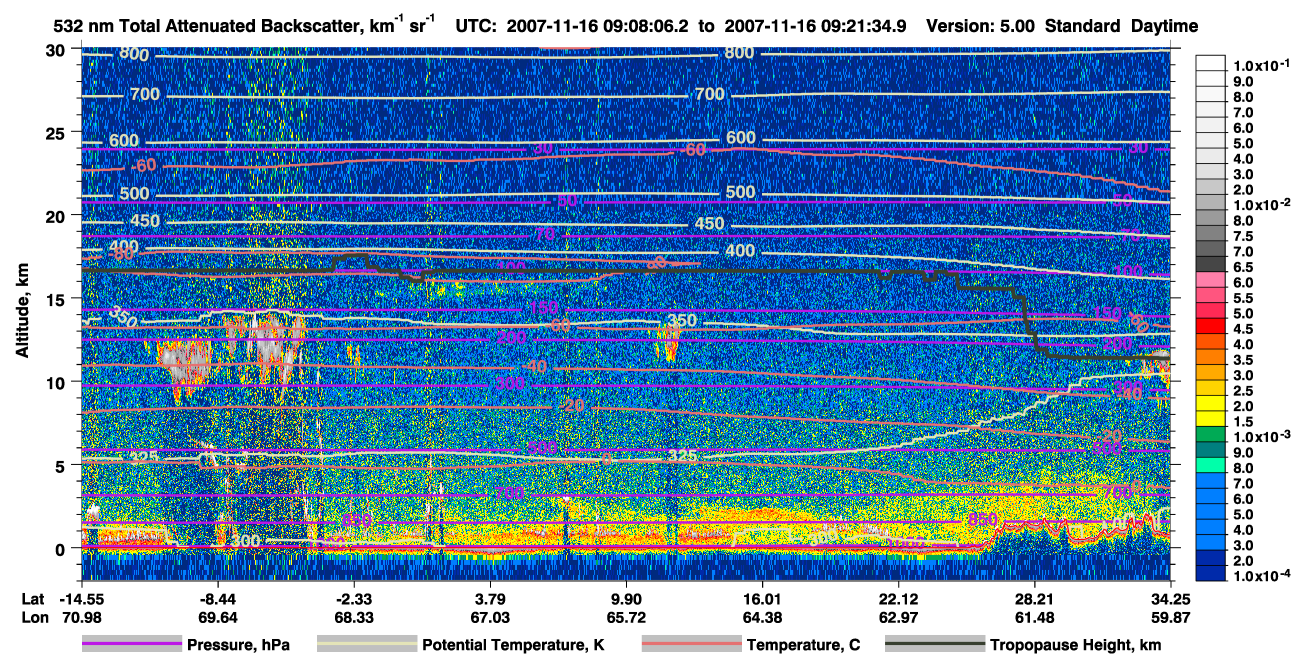This screenshot has width=1300, height=667.
Task: Select latitude value '3.79'
Action: pos(490,598)
